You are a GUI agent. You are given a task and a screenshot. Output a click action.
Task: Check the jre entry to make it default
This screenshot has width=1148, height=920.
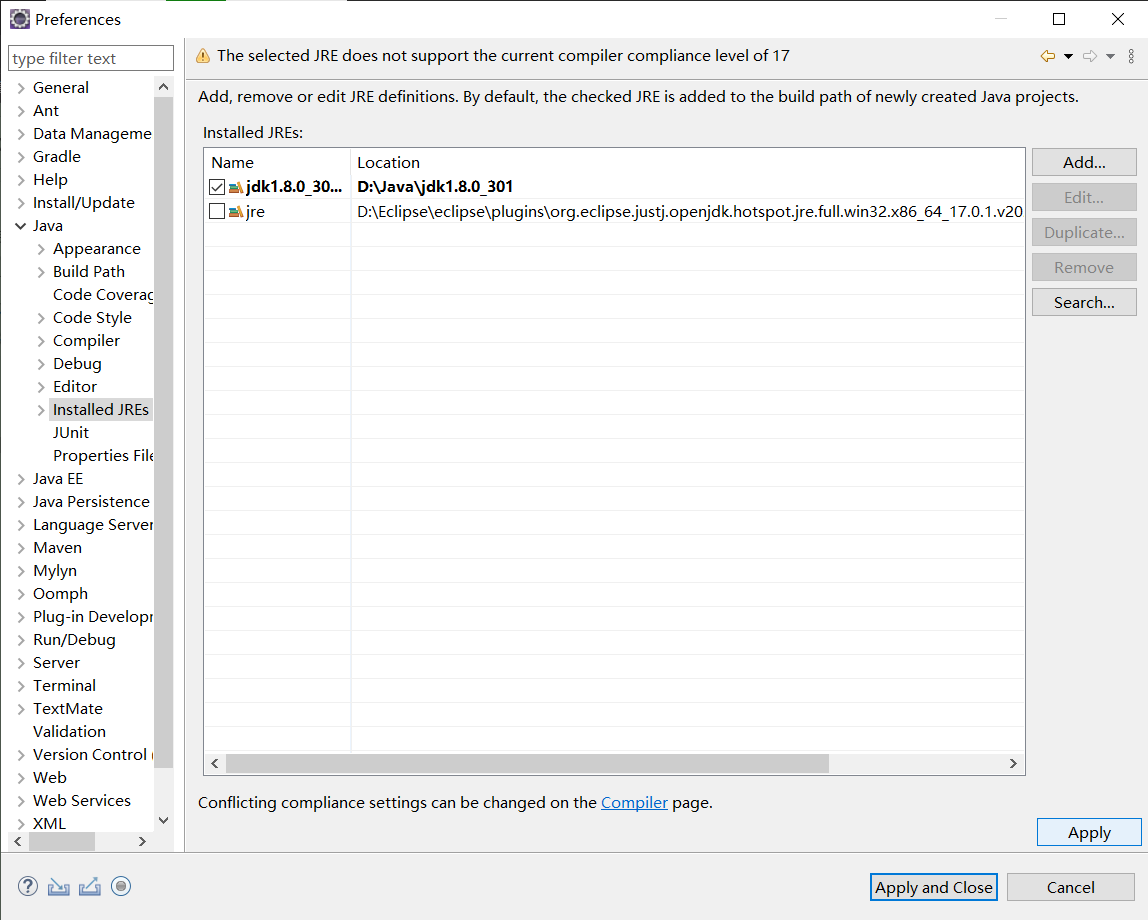pos(217,210)
